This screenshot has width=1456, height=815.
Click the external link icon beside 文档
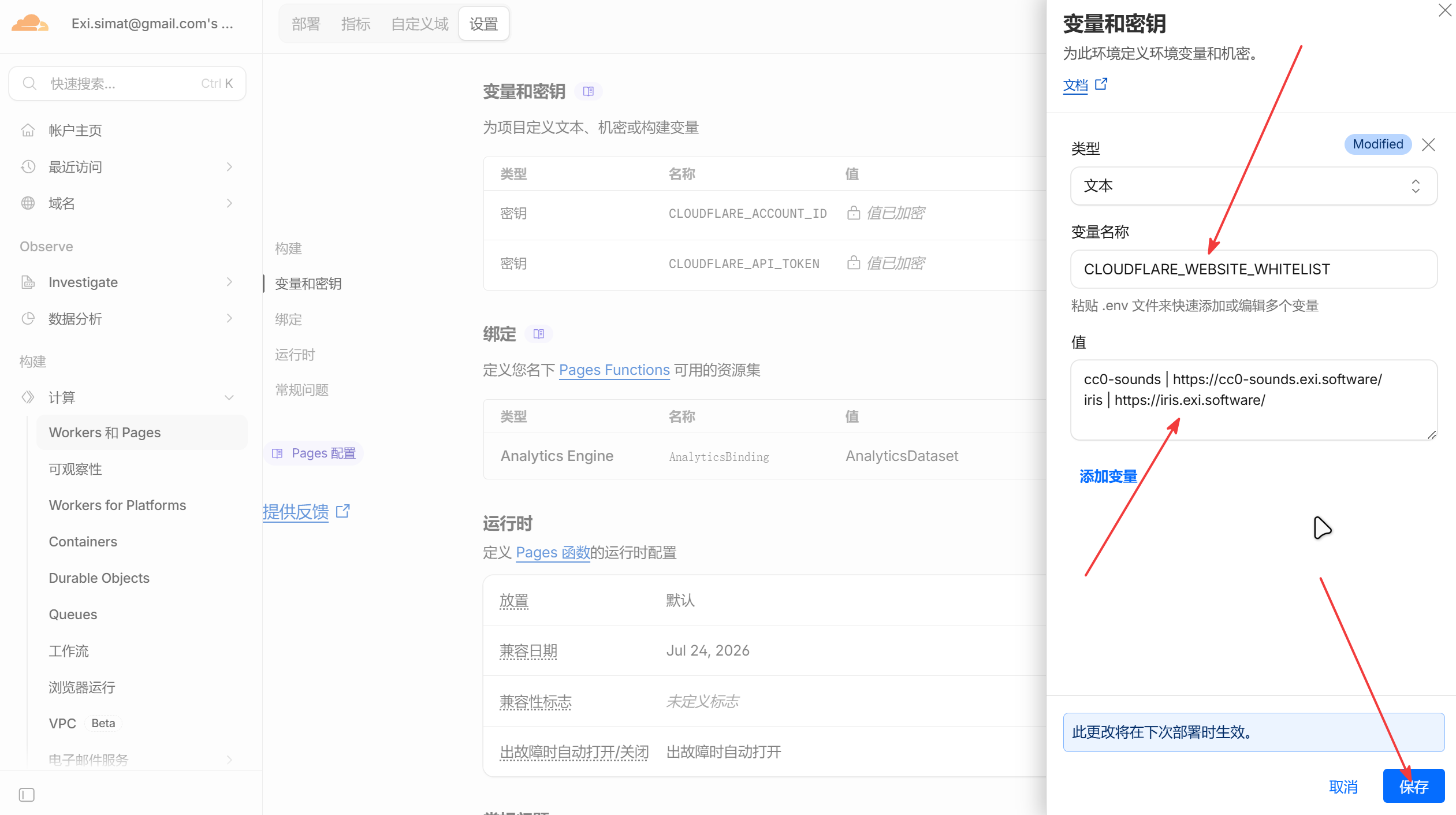tap(1101, 84)
